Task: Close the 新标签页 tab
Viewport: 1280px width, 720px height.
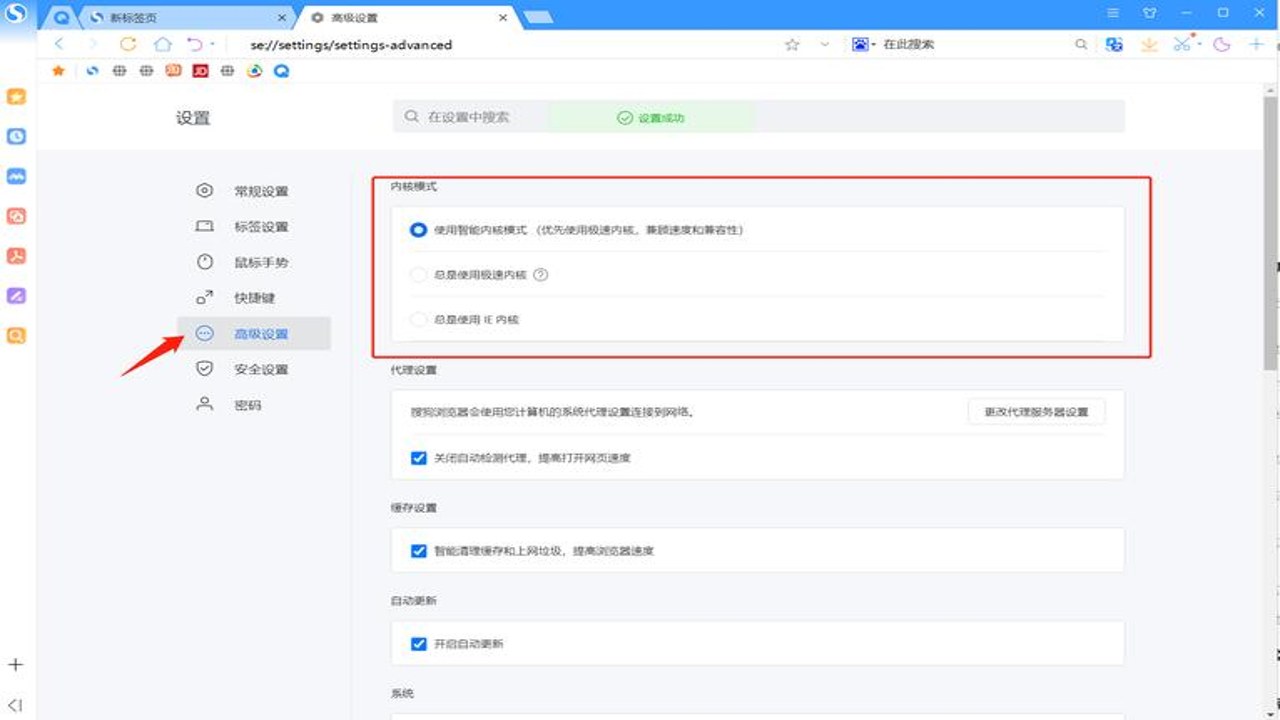Action: point(282,17)
